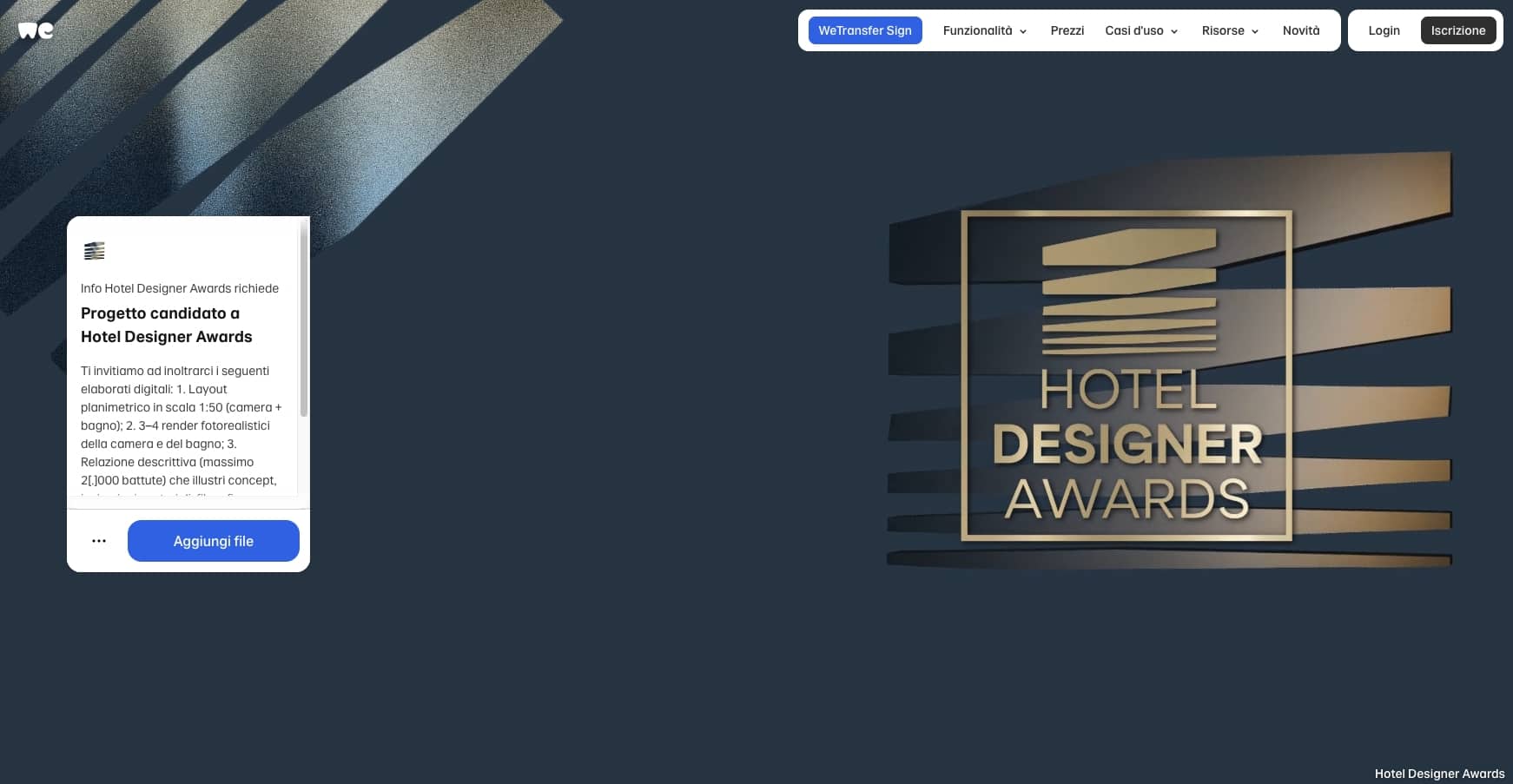1513x784 pixels.
Task: Click the word DESIGNER in large logo
Action: 1126,445
